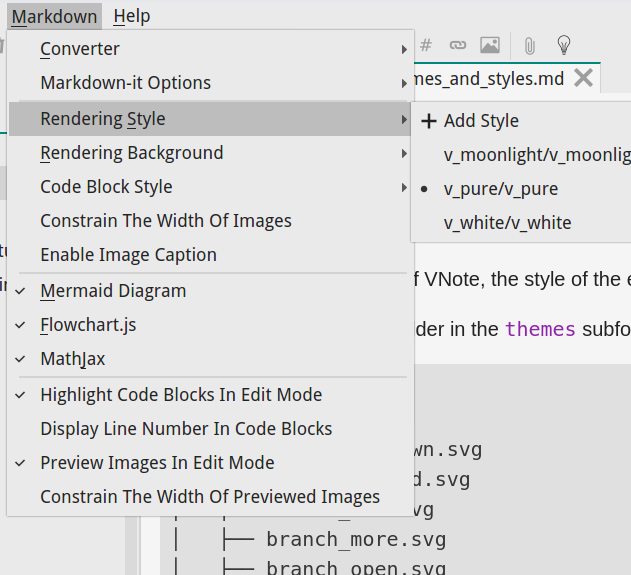The width and height of the screenshot is (631, 575).
Task: Select v_pure/v_pure rendering style
Action: click(522, 189)
